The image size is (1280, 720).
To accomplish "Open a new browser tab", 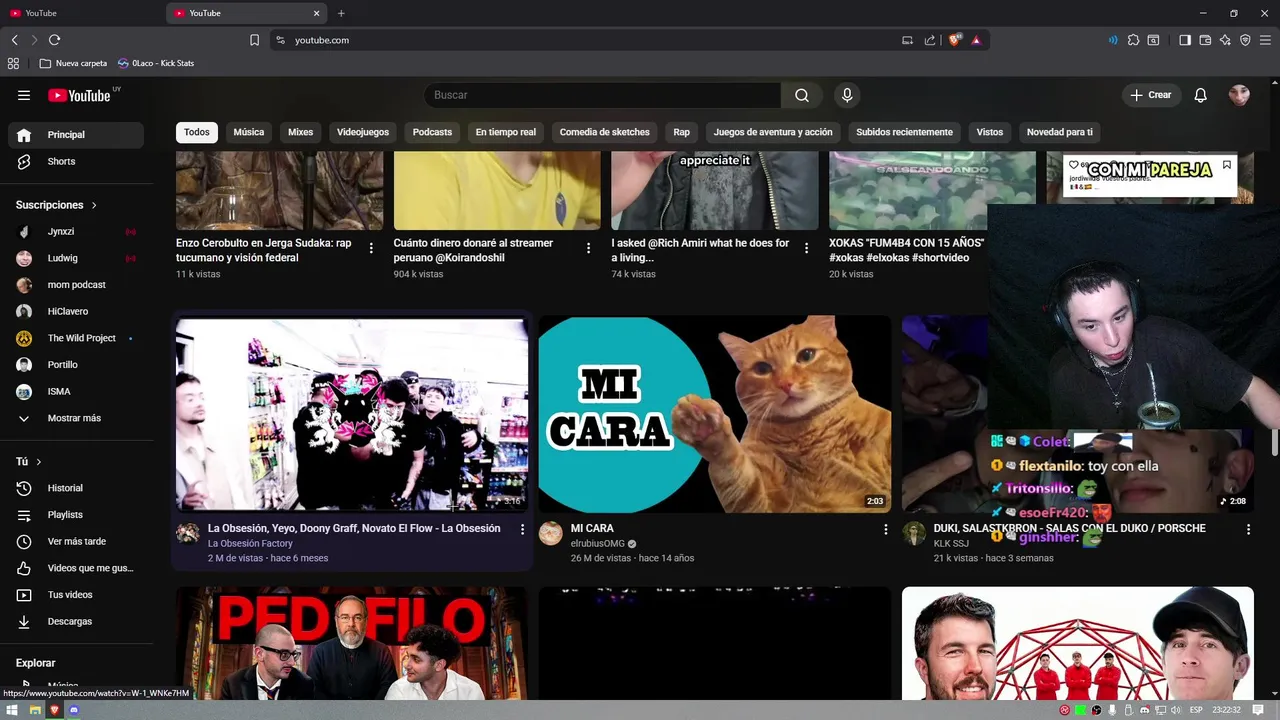I will [x=341, y=13].
